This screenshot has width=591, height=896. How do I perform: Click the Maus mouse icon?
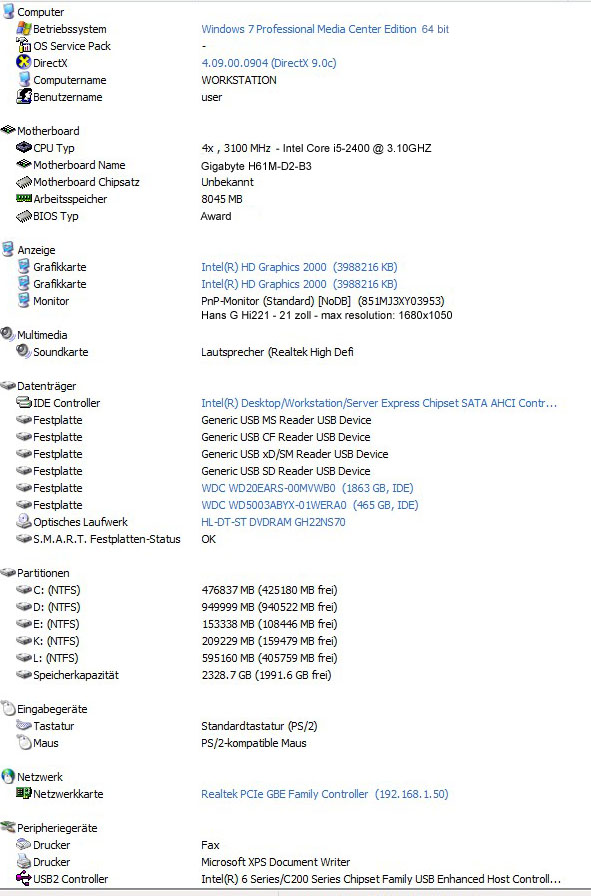(23, 742)
